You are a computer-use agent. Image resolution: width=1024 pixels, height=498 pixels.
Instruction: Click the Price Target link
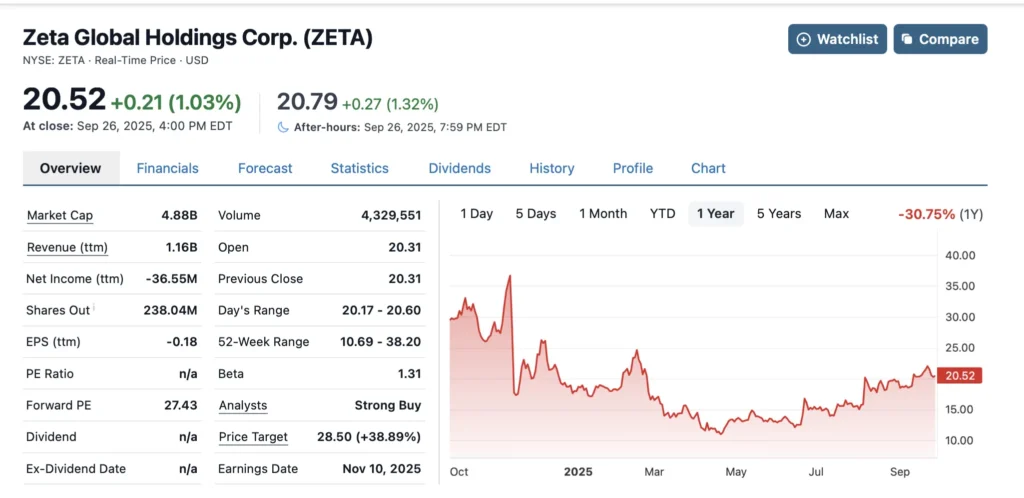point(252,437)
